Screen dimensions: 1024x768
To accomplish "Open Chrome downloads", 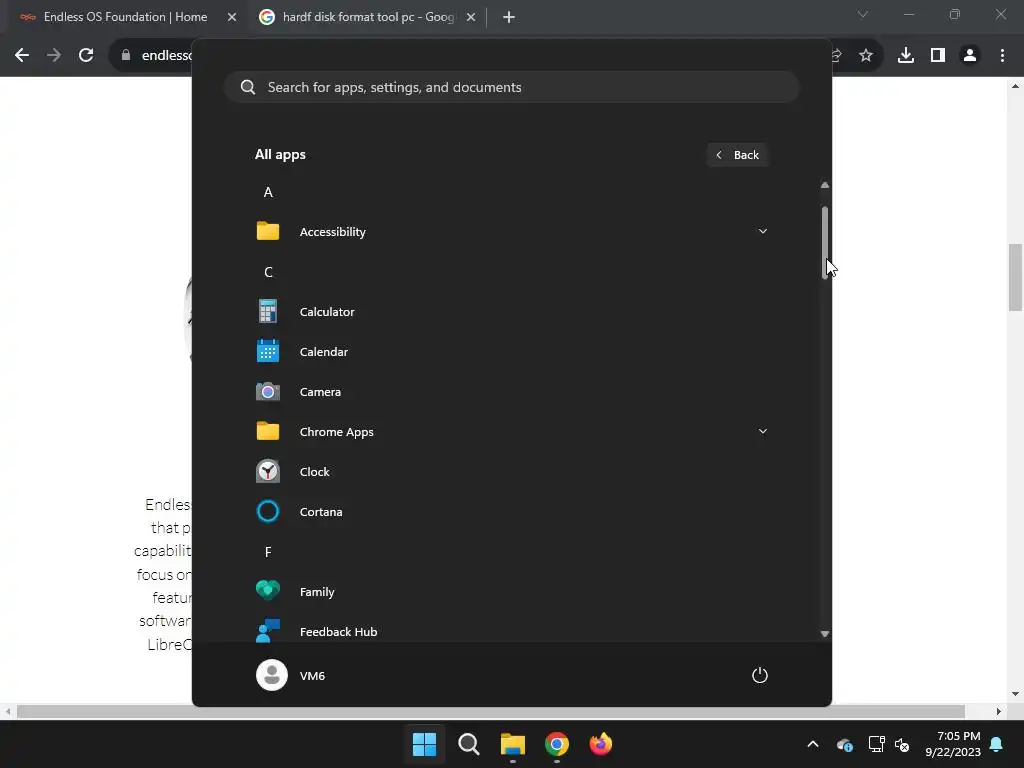I will [x=906, y=56].
